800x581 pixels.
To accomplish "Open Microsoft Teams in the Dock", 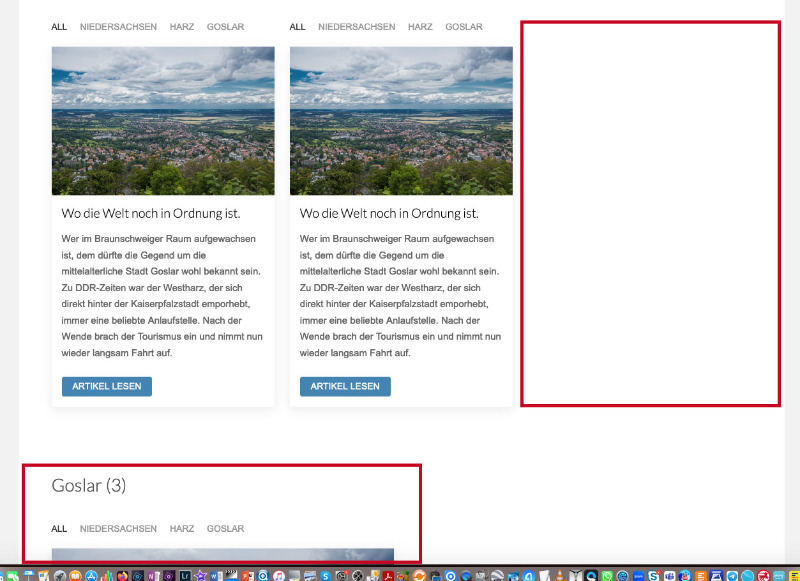I will (x=669, y=576).
